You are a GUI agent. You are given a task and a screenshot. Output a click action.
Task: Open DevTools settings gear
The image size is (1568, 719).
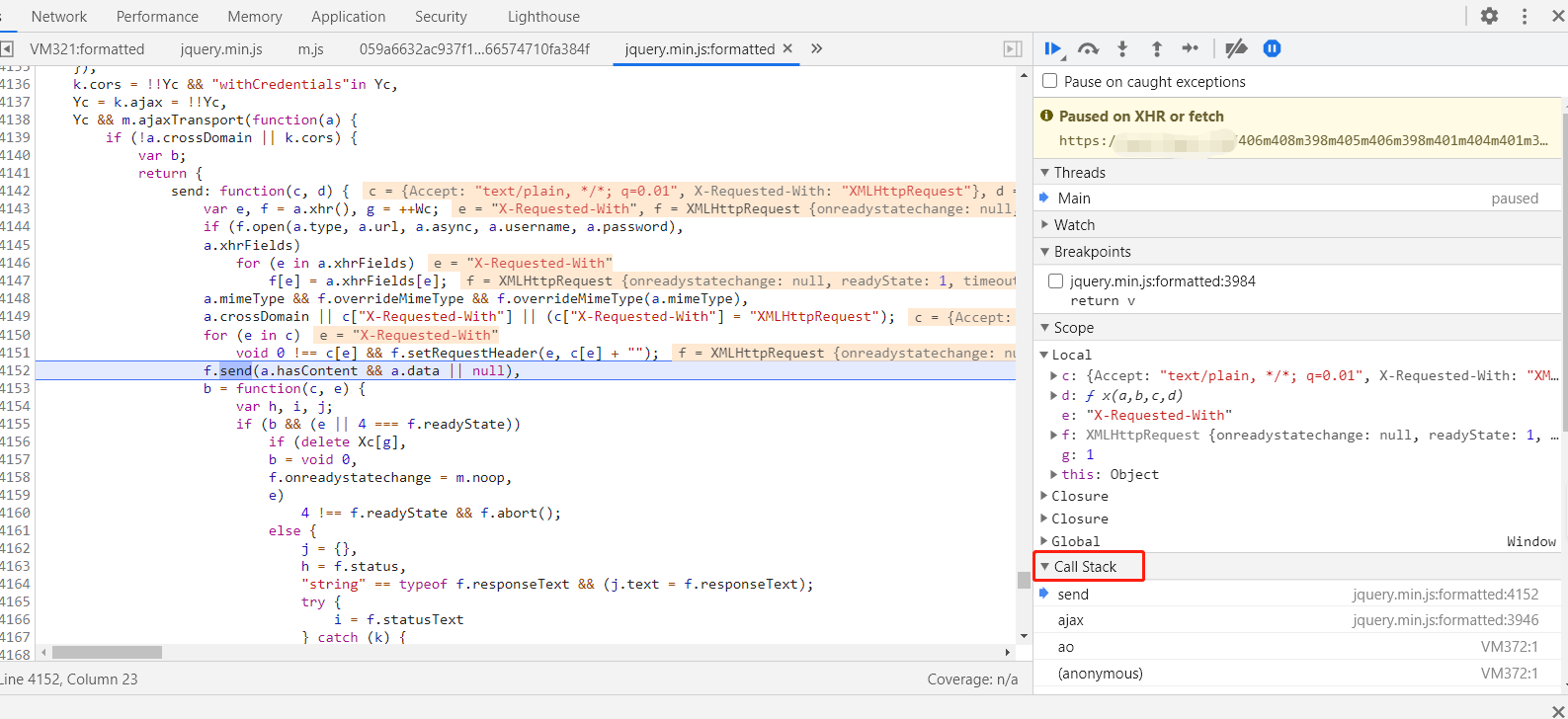[x=1489, y=16]
